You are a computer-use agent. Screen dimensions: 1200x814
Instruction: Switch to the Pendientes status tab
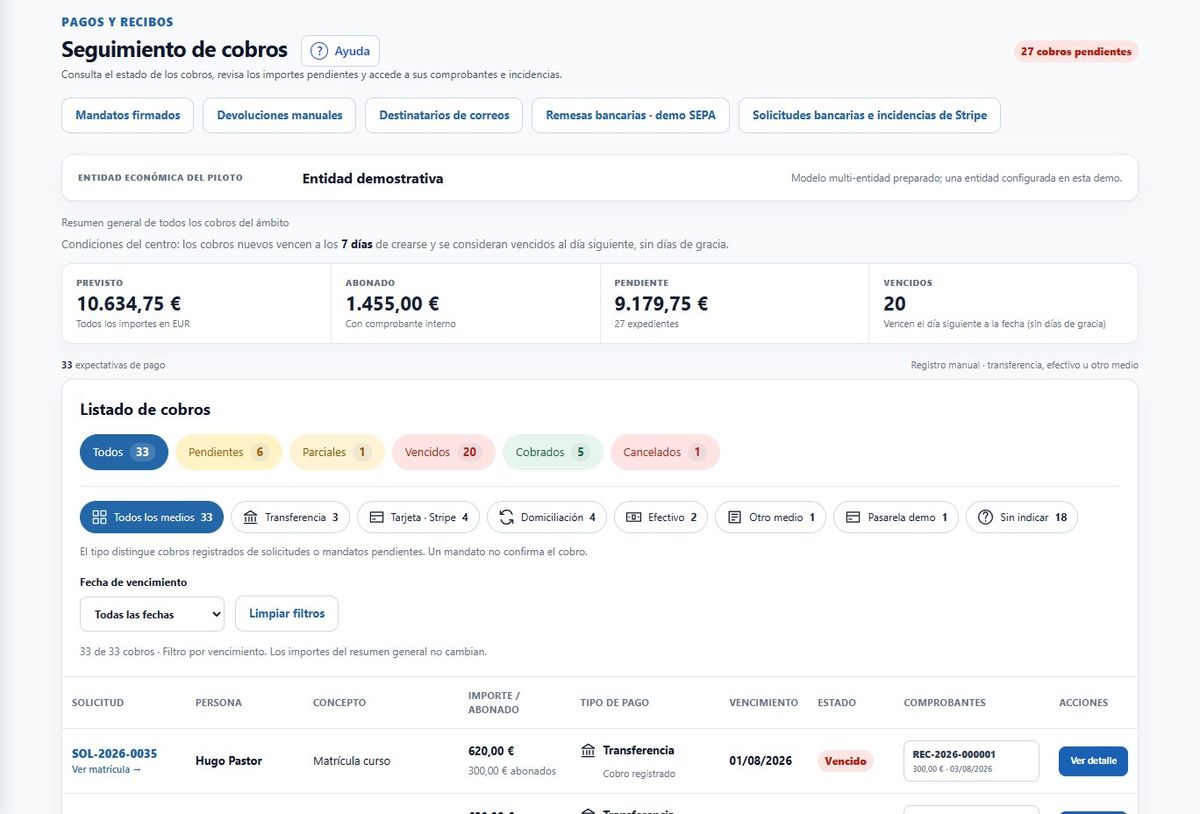pyautogui.click(x=229, y=452)
